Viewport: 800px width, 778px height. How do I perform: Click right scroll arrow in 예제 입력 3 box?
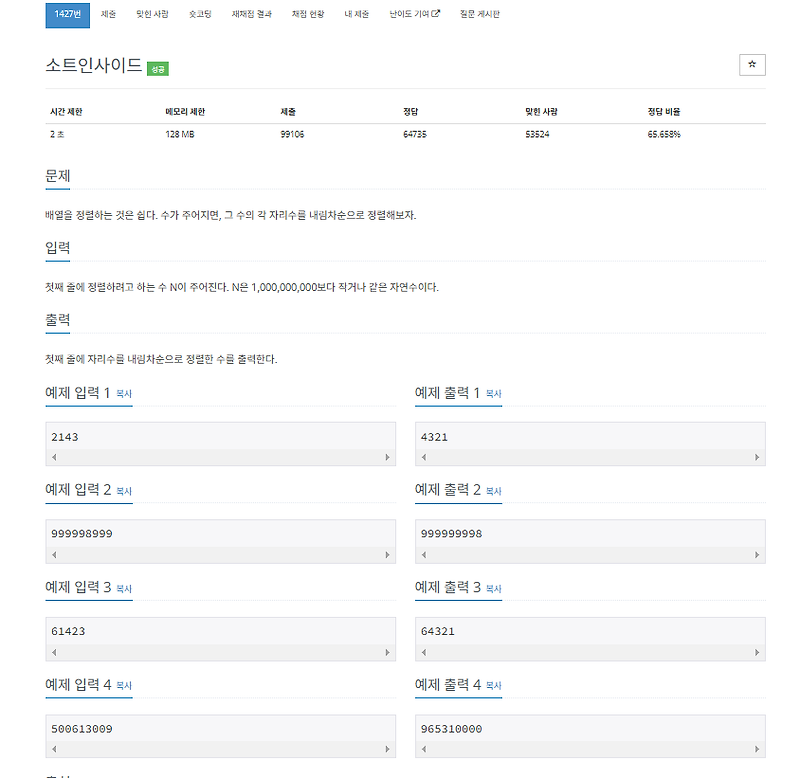[x=387, y=652]
